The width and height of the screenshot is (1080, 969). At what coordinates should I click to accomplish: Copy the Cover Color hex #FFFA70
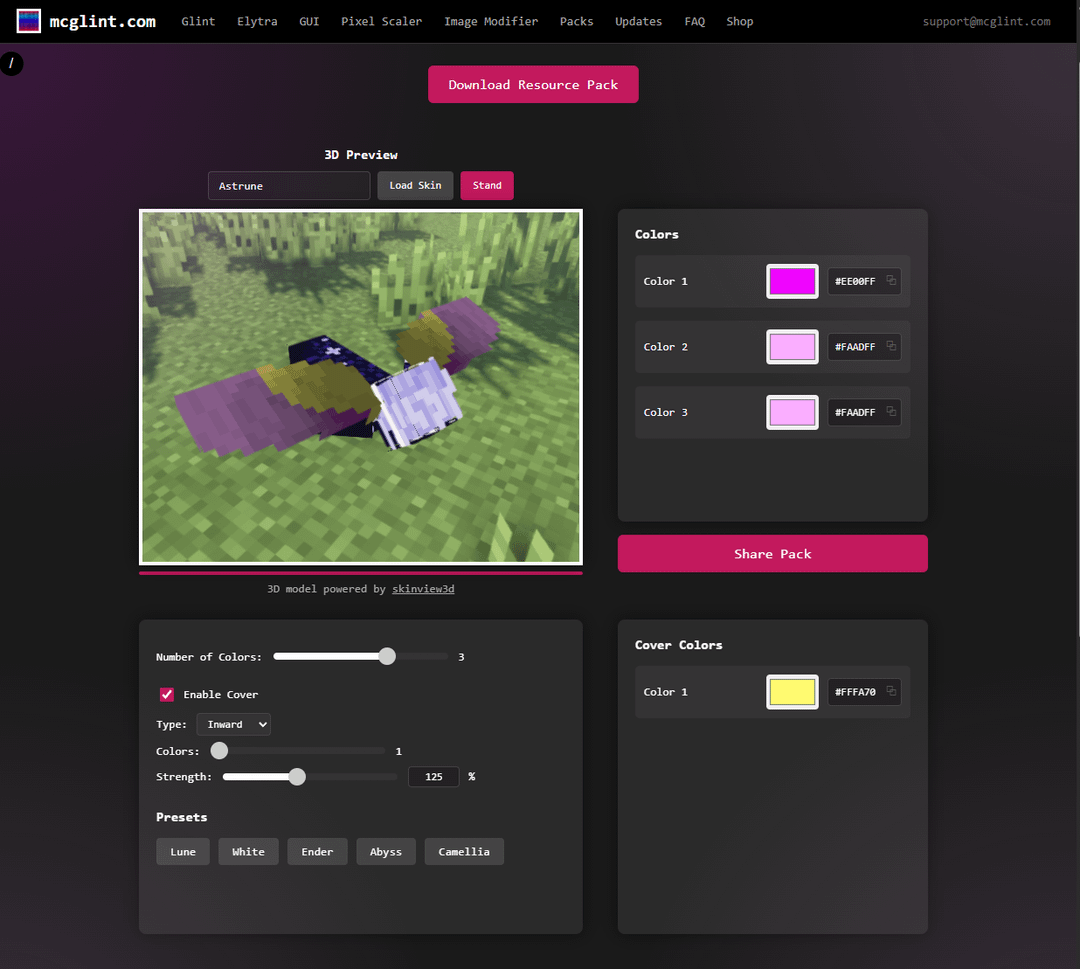coord(890,692)
